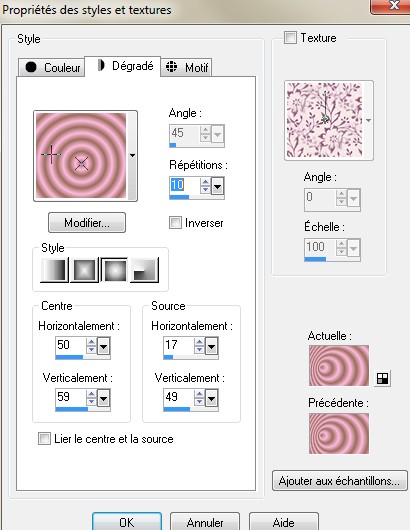Click the X center marker in gradient preview
This screenshot has width=410, height=530.
(x=81, y=164)
